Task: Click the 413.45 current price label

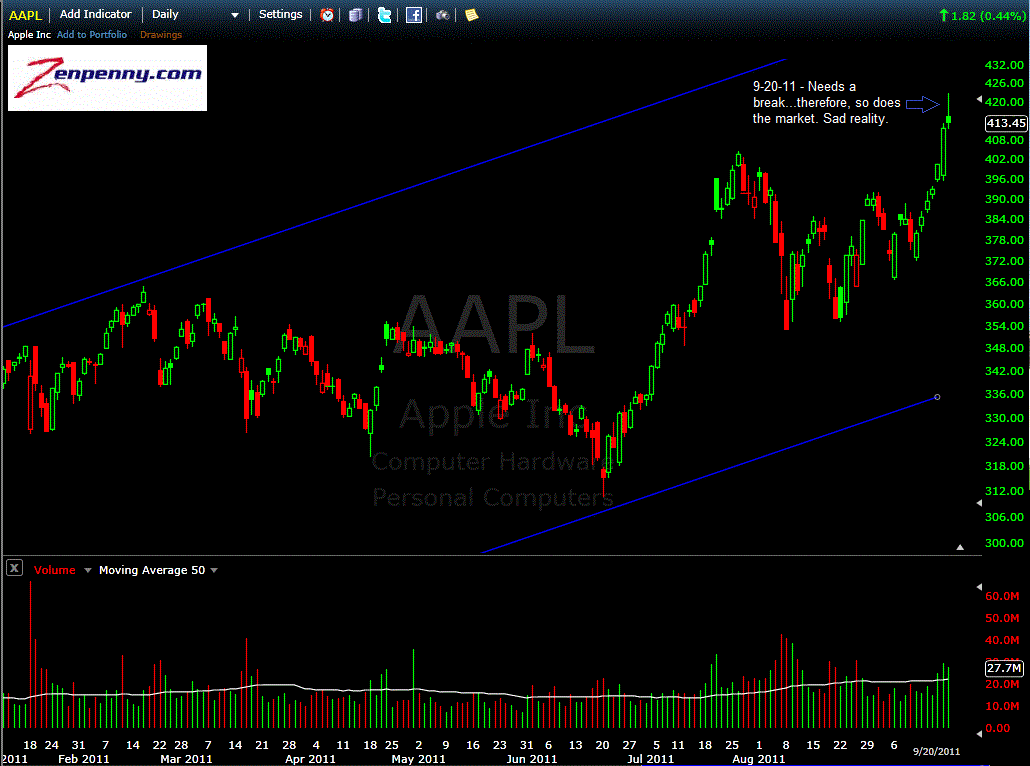Action: [1006, 123]
